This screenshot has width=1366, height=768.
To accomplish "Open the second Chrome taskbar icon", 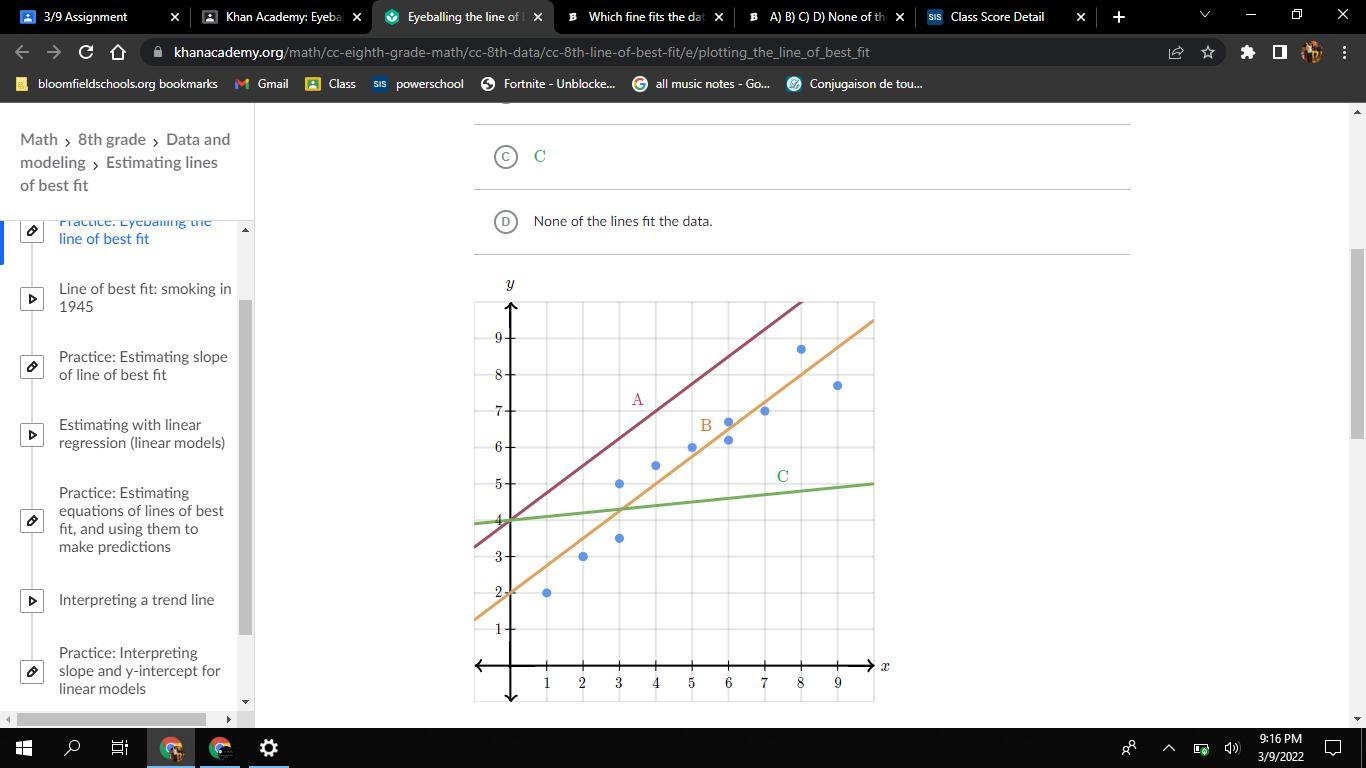I will (x=220, y=748).
